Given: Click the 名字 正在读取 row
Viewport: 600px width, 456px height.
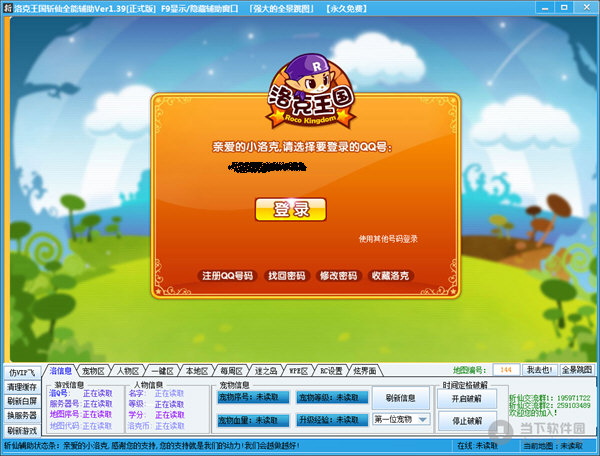Looking at the screenshot, I should click(x=156, y=393).
